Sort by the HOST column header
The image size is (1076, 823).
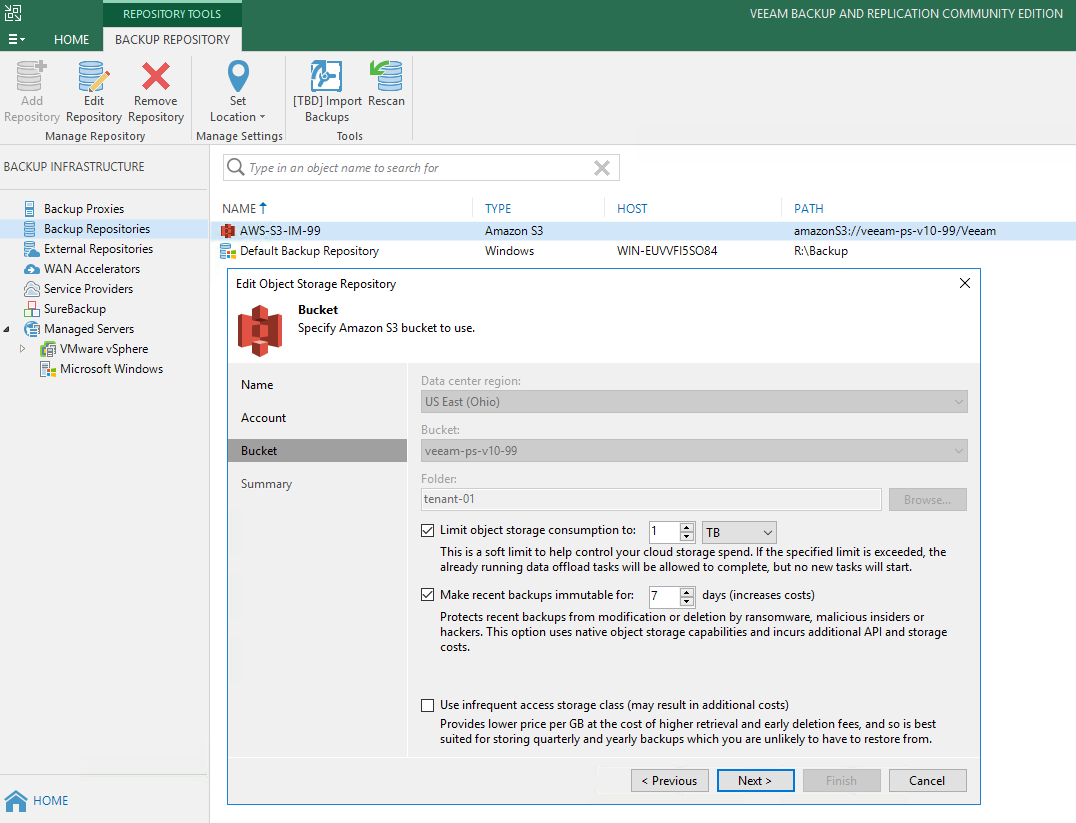pyautogui.click(x=632, y=209)
